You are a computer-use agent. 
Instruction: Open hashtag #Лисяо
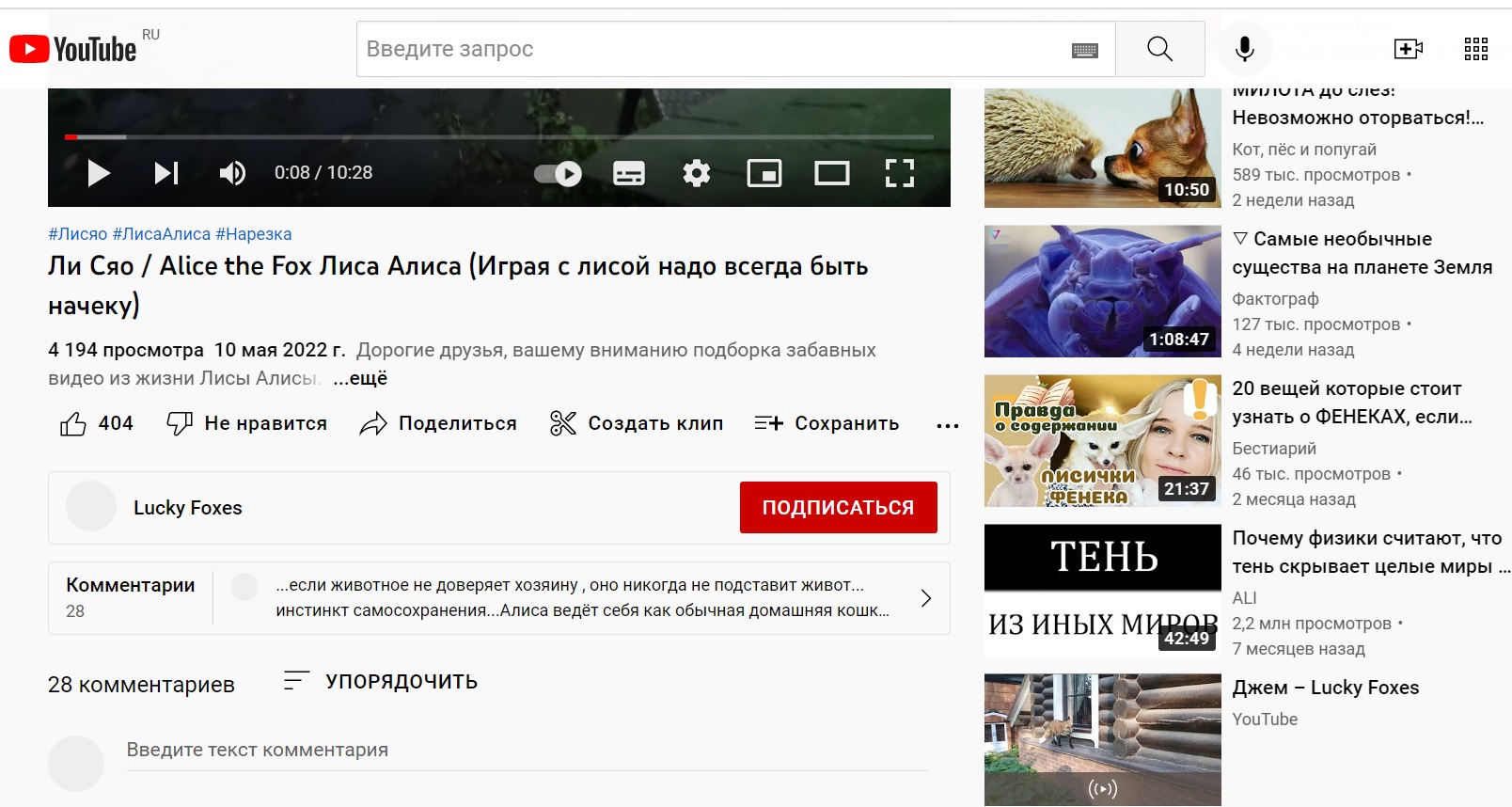click(78, 234)
